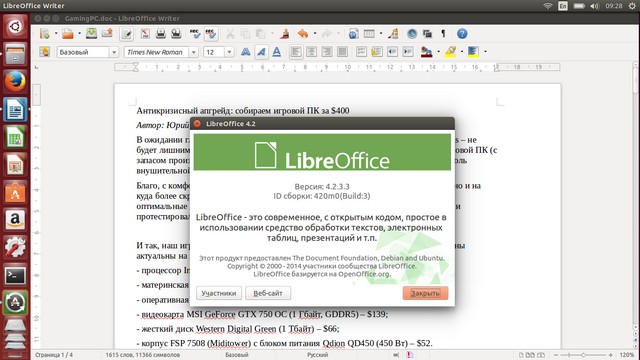Justify the paragraph text
This screenshot has height=360, width=640.
tap(342, 52)
